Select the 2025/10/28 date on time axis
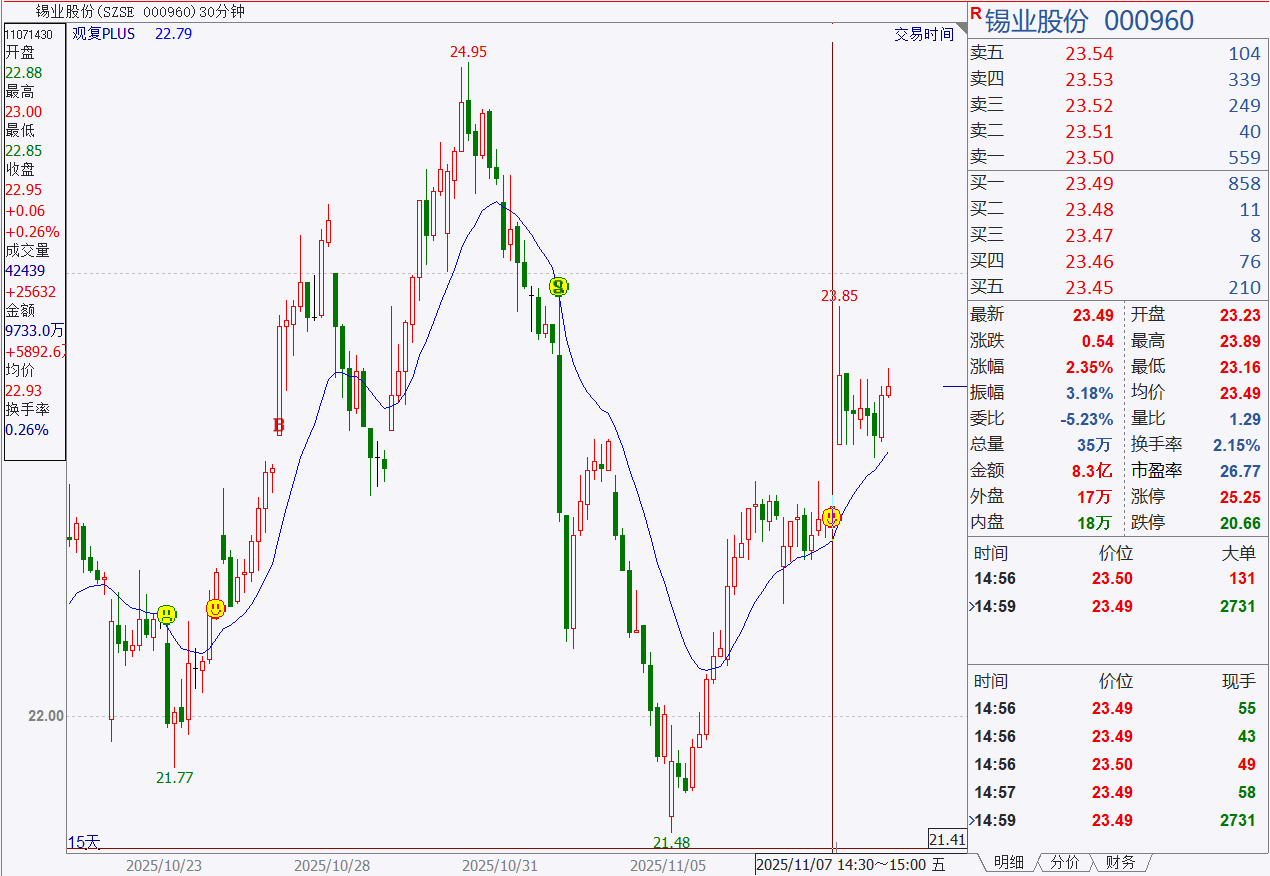 333,865
